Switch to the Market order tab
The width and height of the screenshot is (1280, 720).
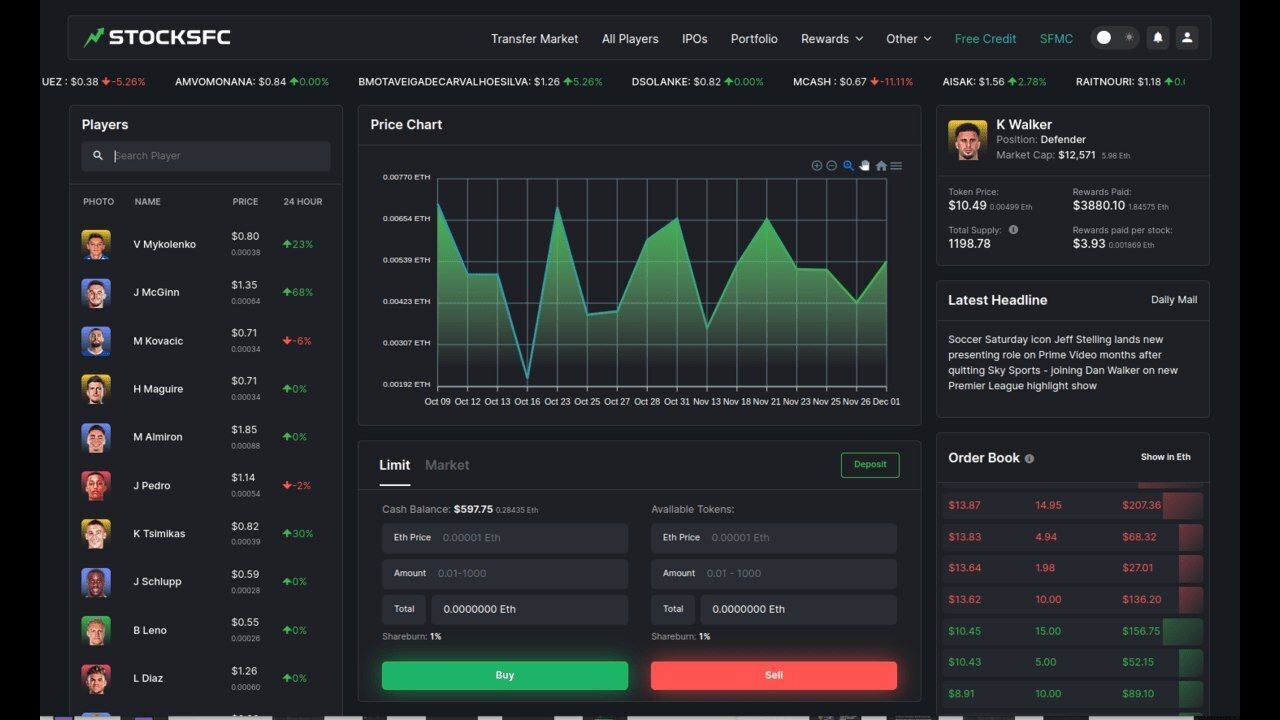coord(447,465)
